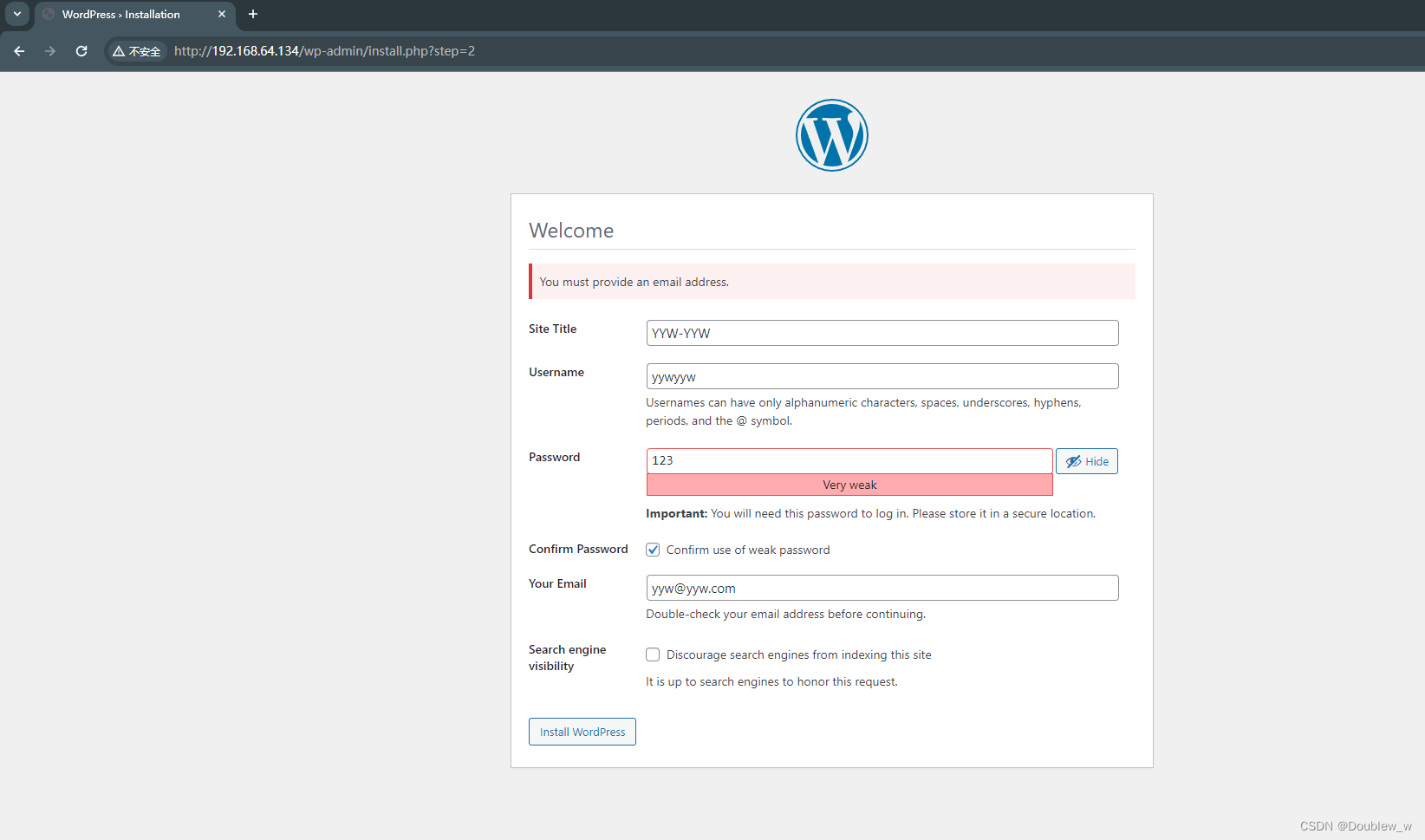Enable Discourage search engines from indexing
The image size is (1425, 840).
point(652,654)
